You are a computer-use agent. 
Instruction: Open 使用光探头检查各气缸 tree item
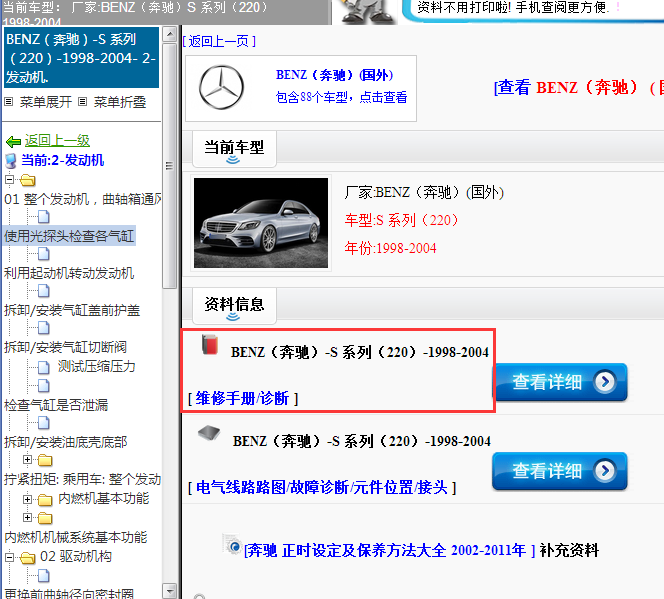pos(69,236)
